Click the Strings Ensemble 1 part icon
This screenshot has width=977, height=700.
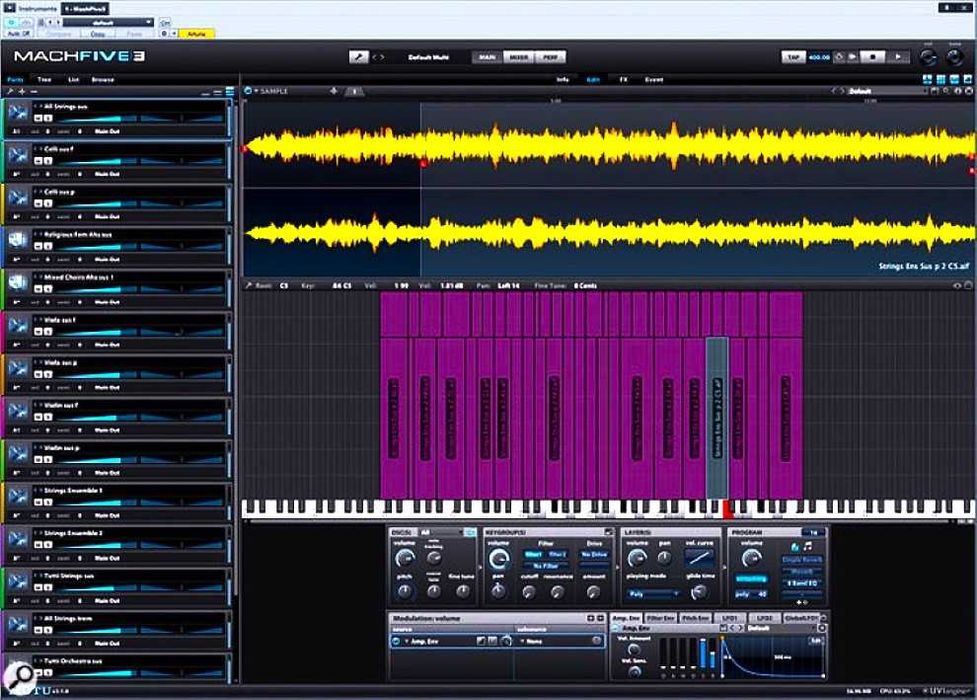pos(18,496)
